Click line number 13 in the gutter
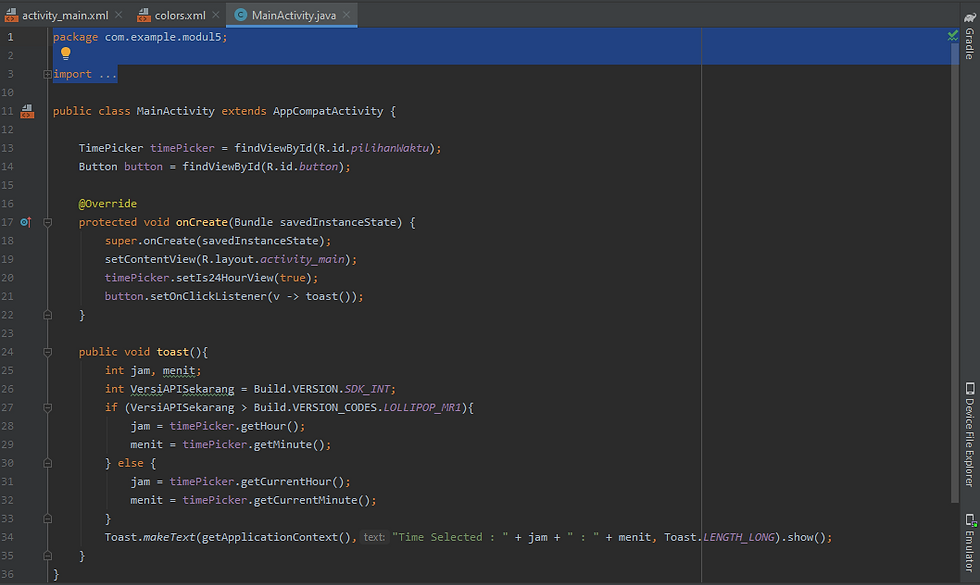This screenshot has height=585, width=980. click(8, 148)
